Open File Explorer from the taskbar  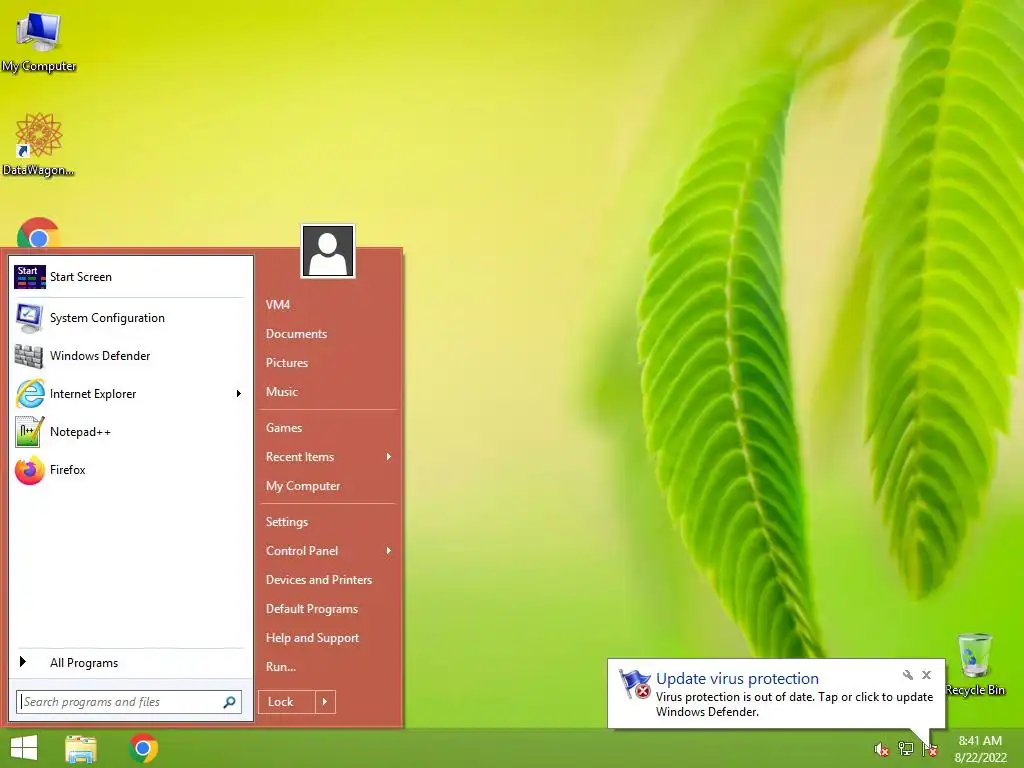tap(81, 748)
